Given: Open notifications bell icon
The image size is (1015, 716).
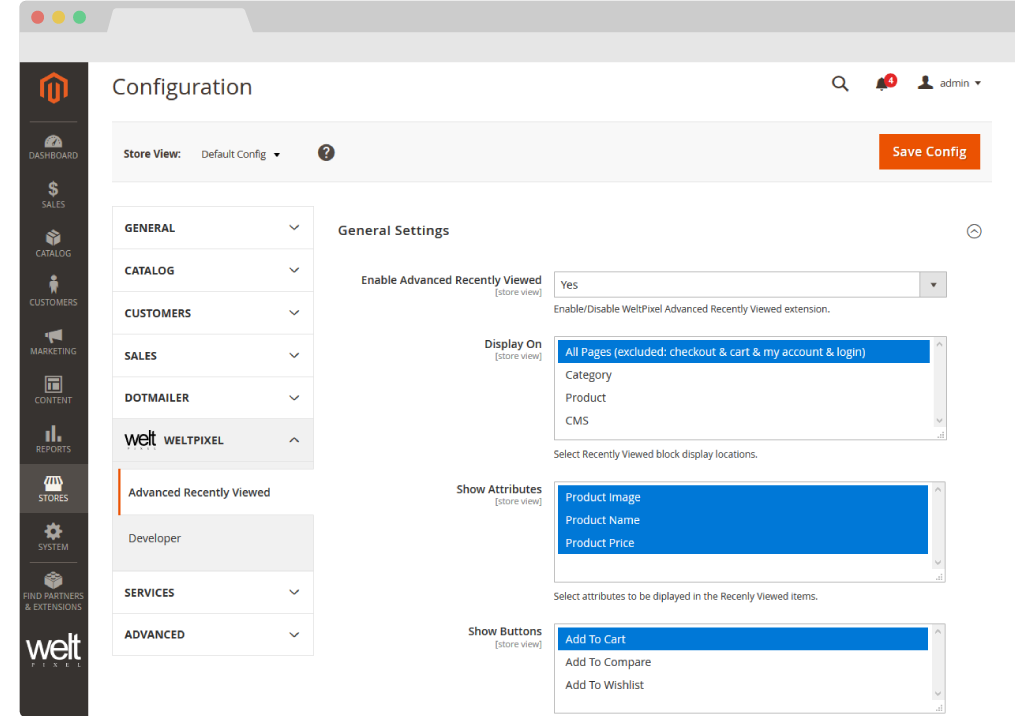Looking at the screenshot, I should point(882,84).
